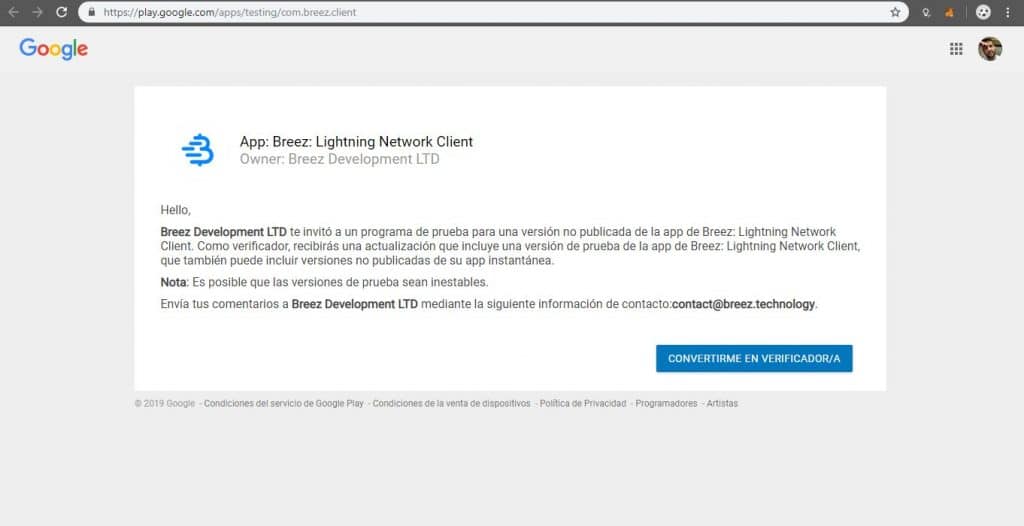Open the Artistas footer link

722,404
